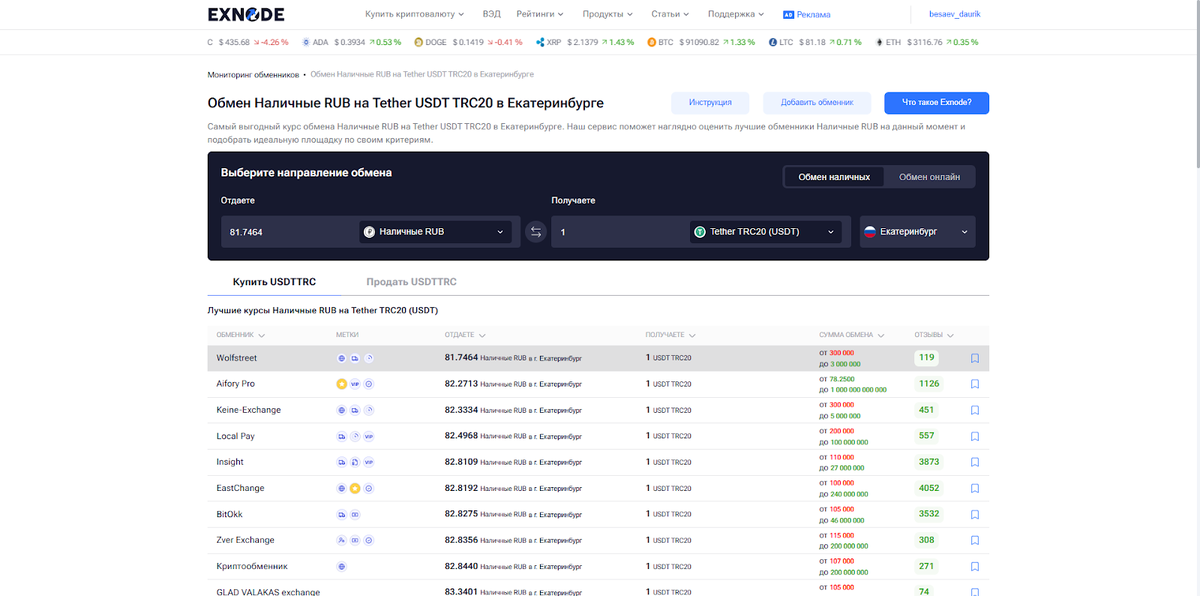Click the VIP badge next to Aifory Pro

pos(355,383)
